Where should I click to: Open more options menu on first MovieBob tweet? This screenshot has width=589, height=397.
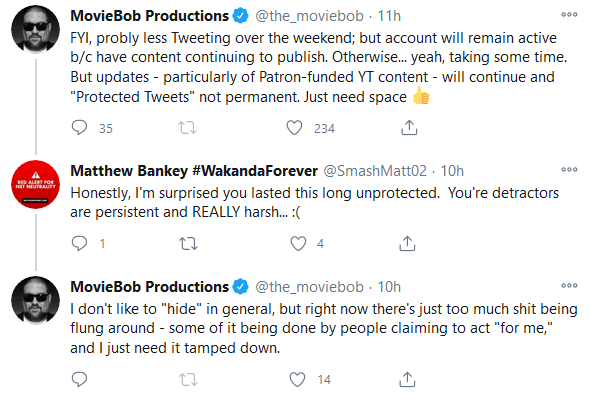pyautogui.click(x=569, y=15)
